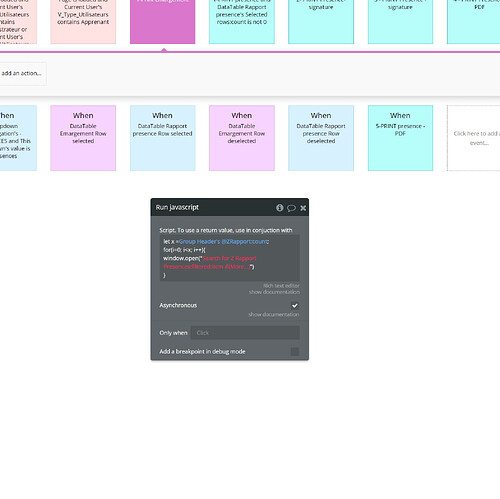Open the info icon in Run javascript header
Viewport: 500px width, 499px height.
[x=279, y=208]
